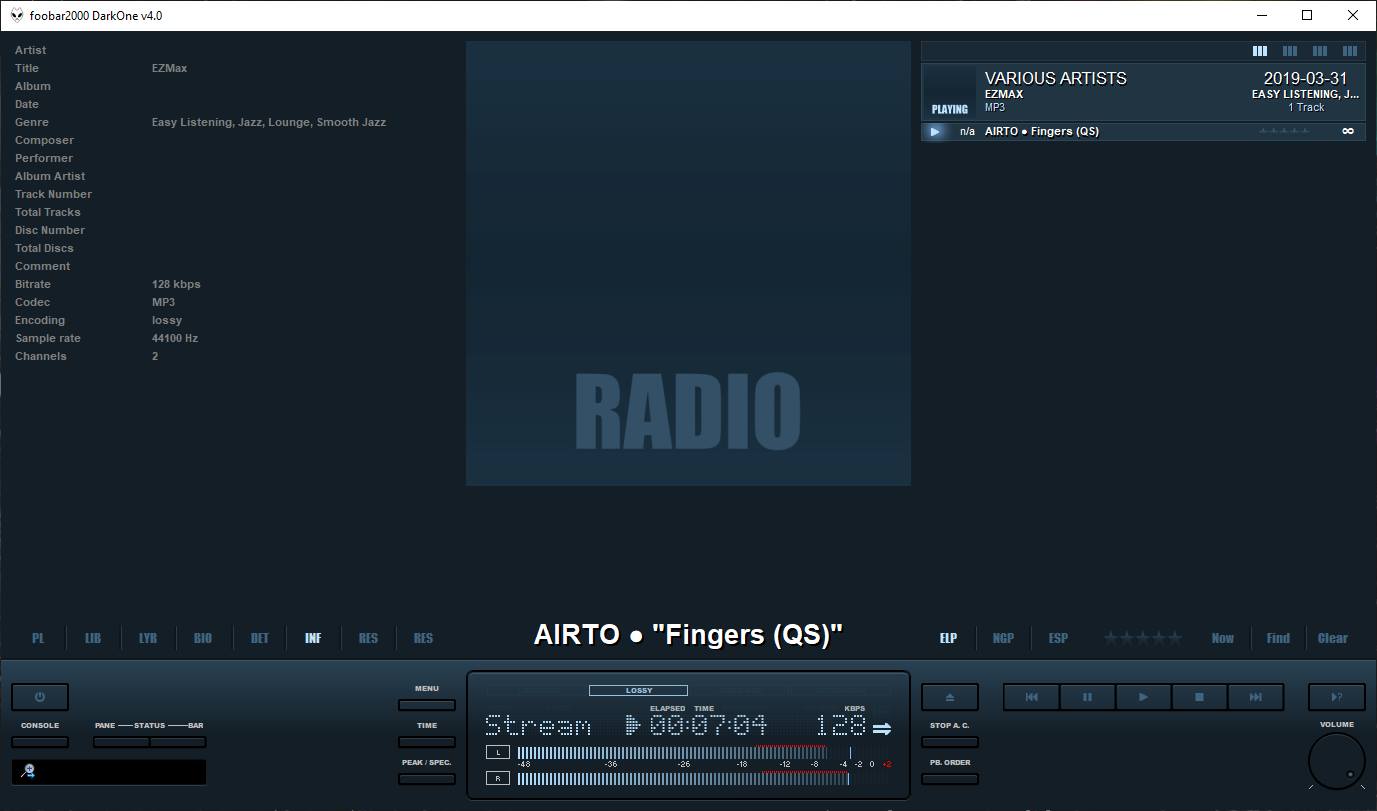Select the ELP playlist tab
1377x811 pixels.
click(948, 638)
